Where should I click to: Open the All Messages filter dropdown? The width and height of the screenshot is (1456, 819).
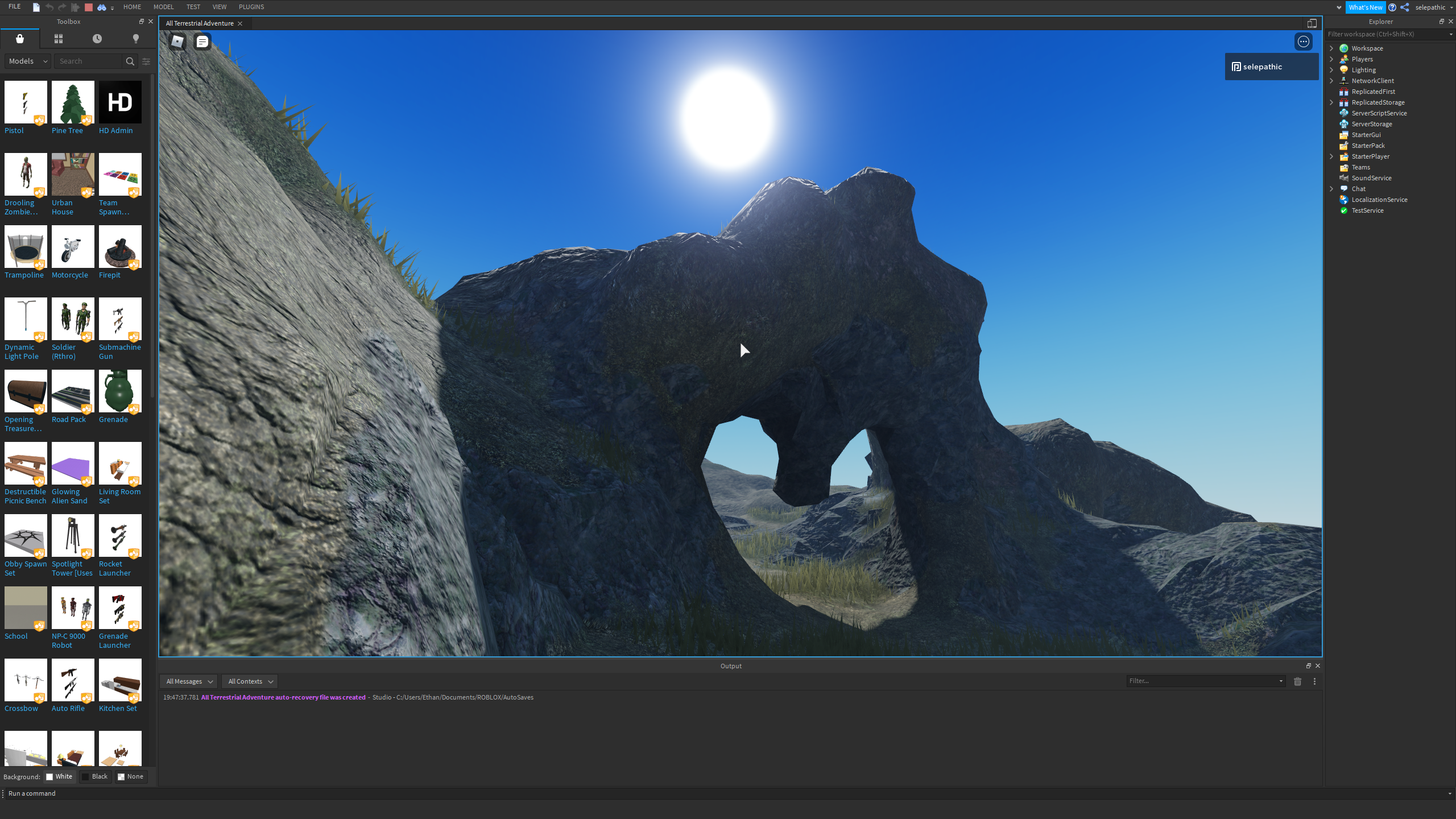(x=189, y=681)
